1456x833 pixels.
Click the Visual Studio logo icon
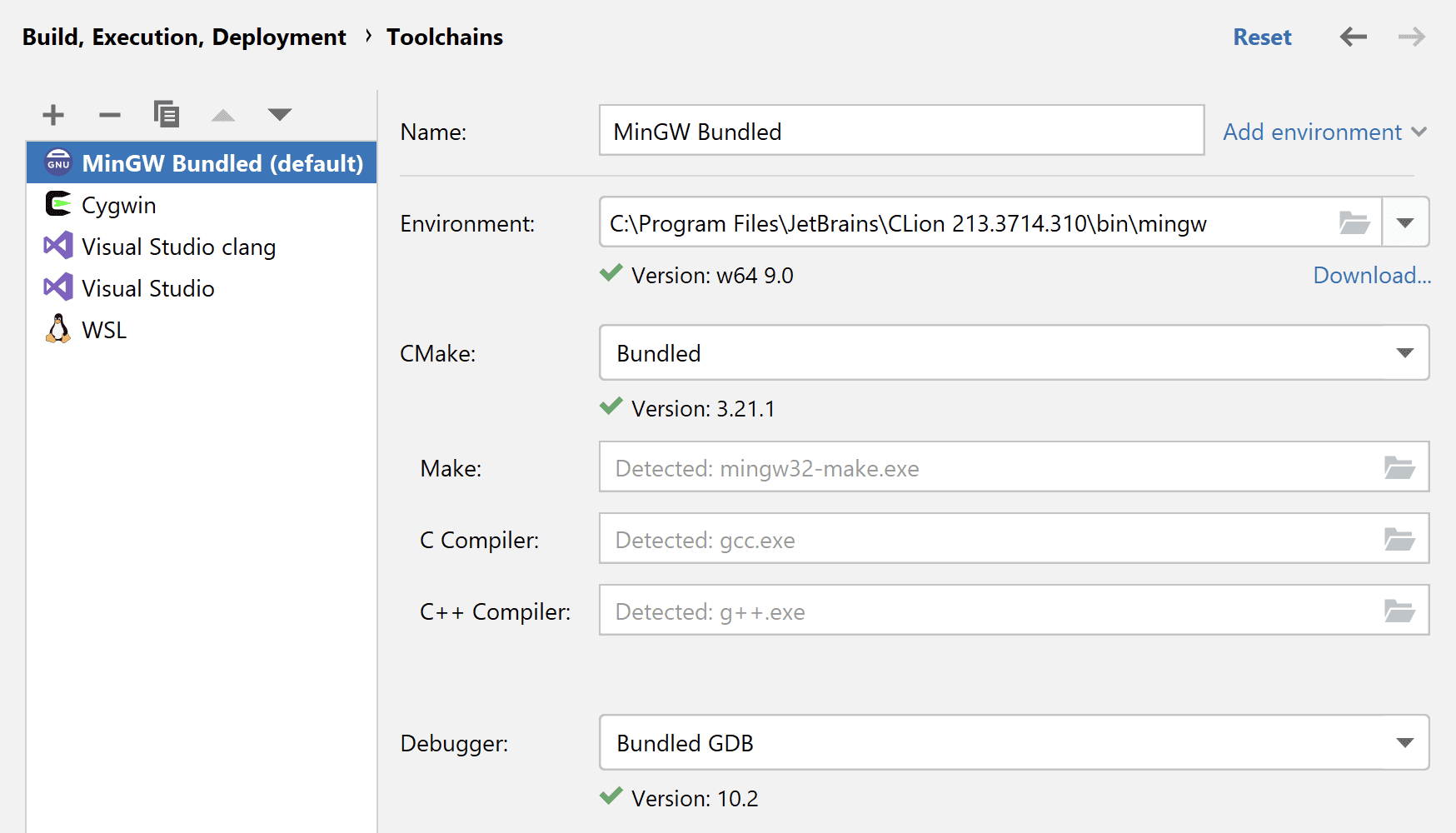(x=58, y=287)
